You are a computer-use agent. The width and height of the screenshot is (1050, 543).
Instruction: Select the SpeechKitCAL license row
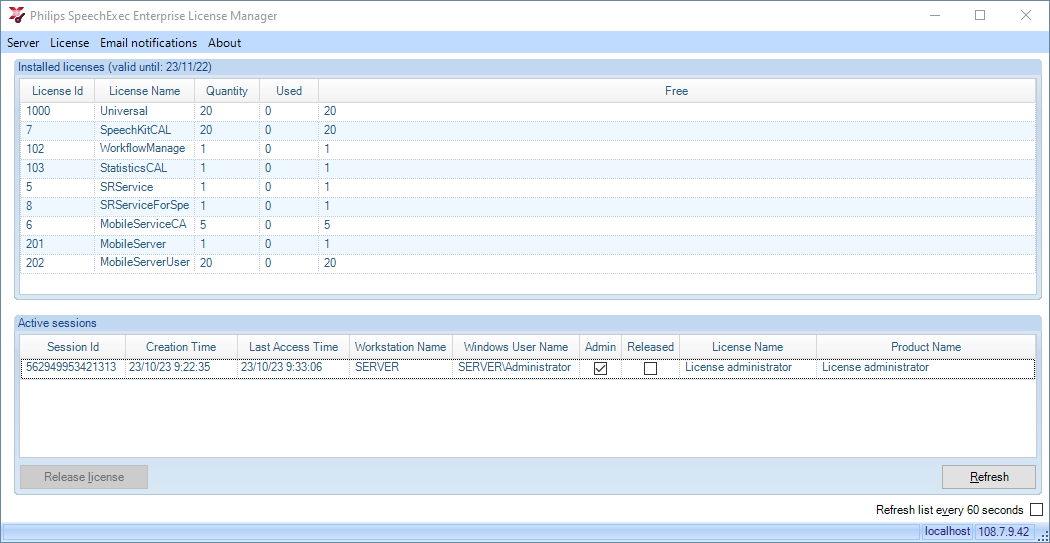(528, 130)
